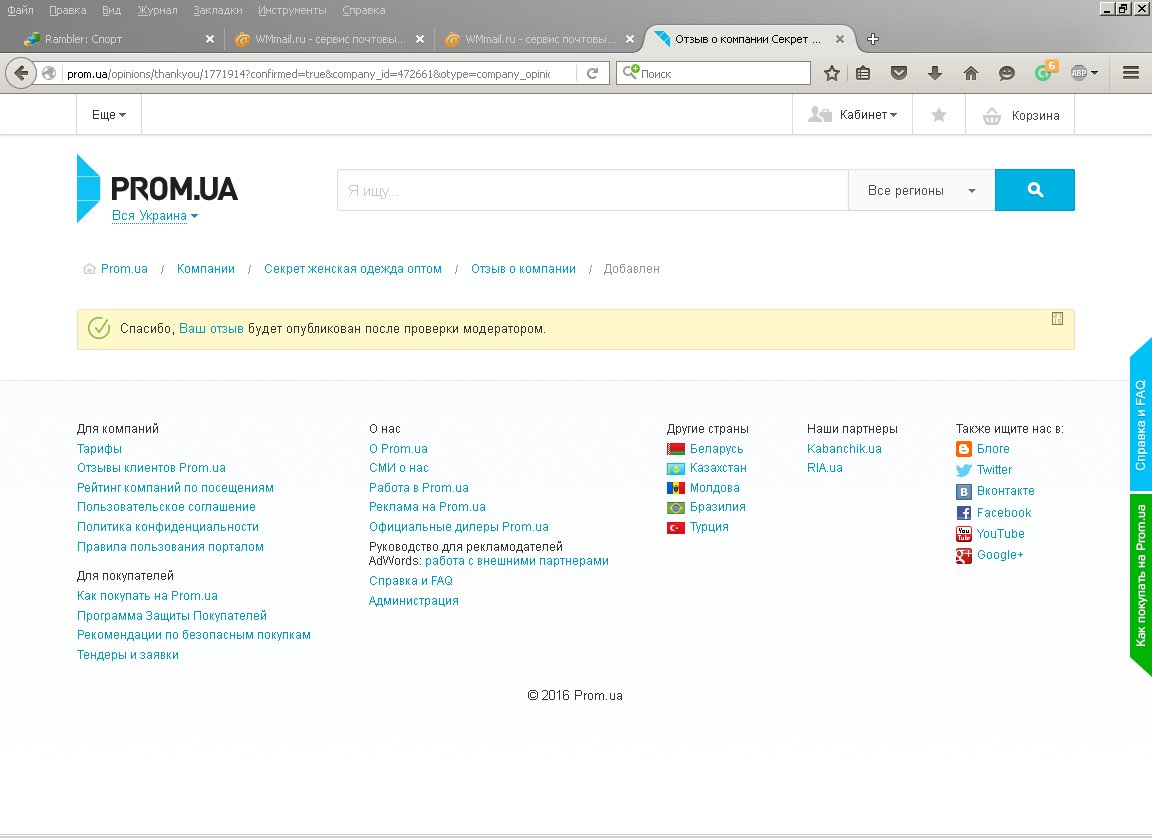This screenshot has height=838, width=1152.
Task: Switch to the first WMmail.ru tab
Action: [330, 39]
